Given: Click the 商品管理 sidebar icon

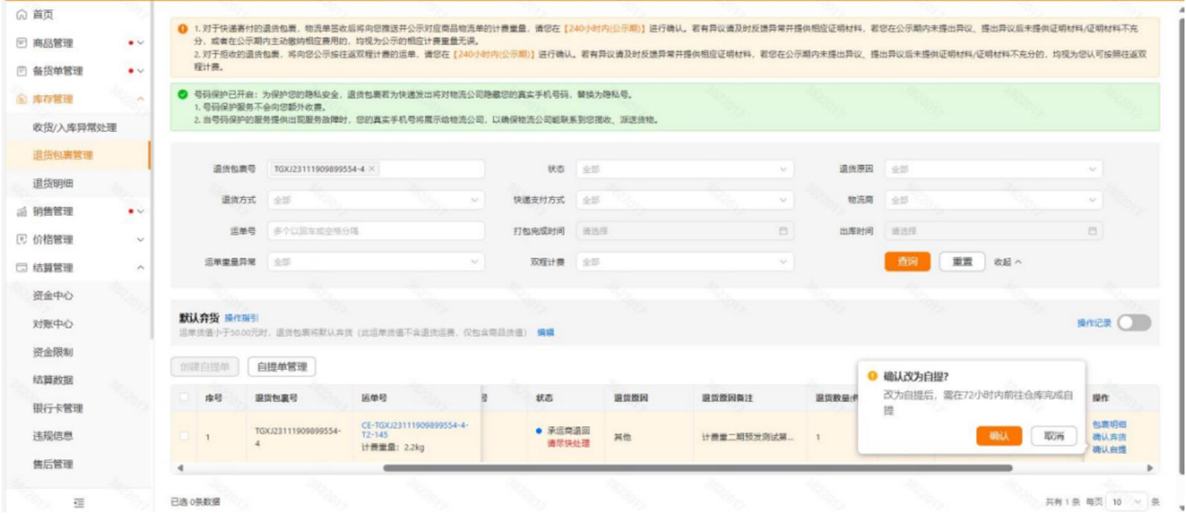Looking at the screenshot, I should [21, 43].
